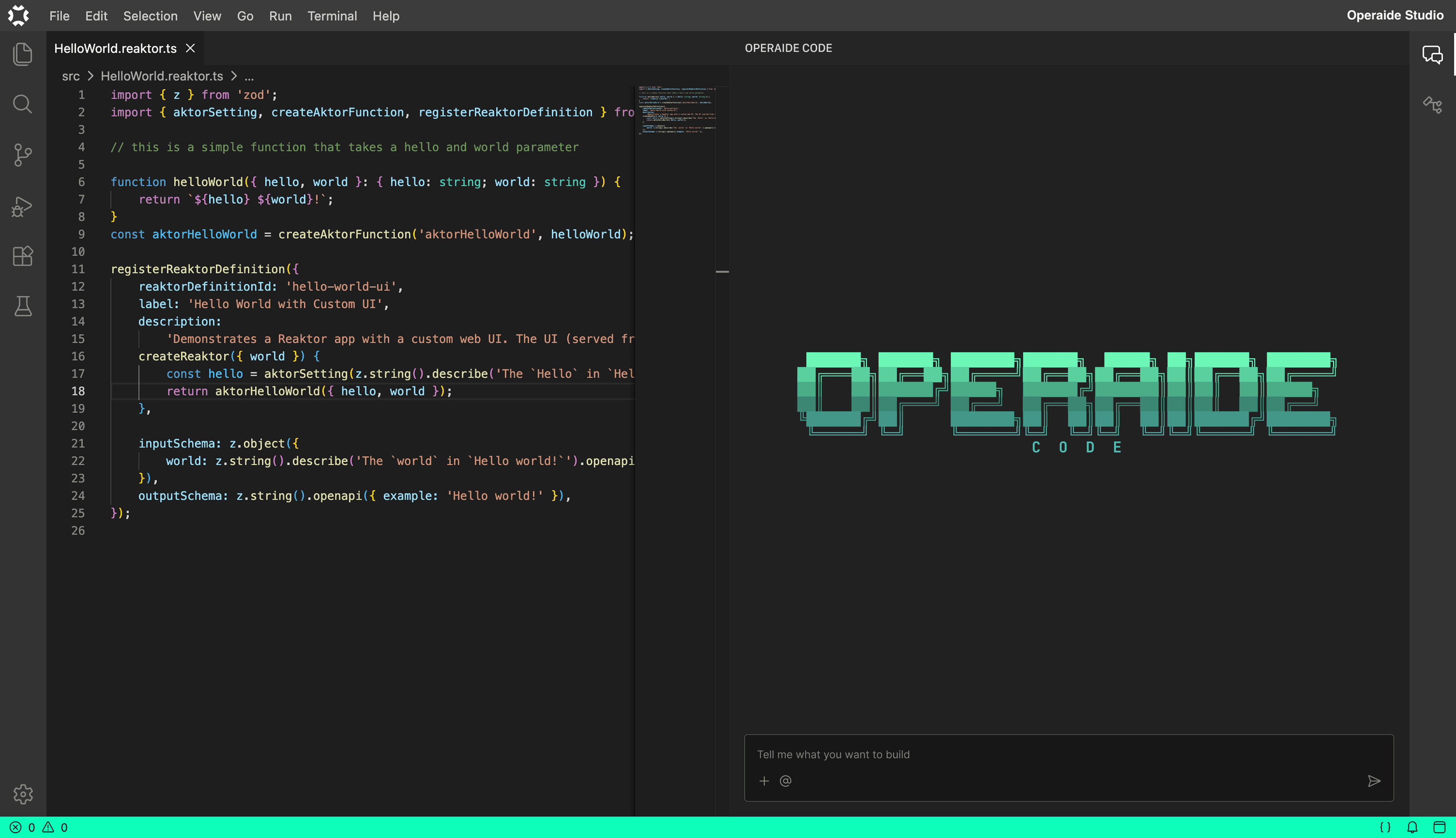The height and width of the screenshot is (838, 1456).
Task: Open the Edit menu
Action: [x=96, y=16]
